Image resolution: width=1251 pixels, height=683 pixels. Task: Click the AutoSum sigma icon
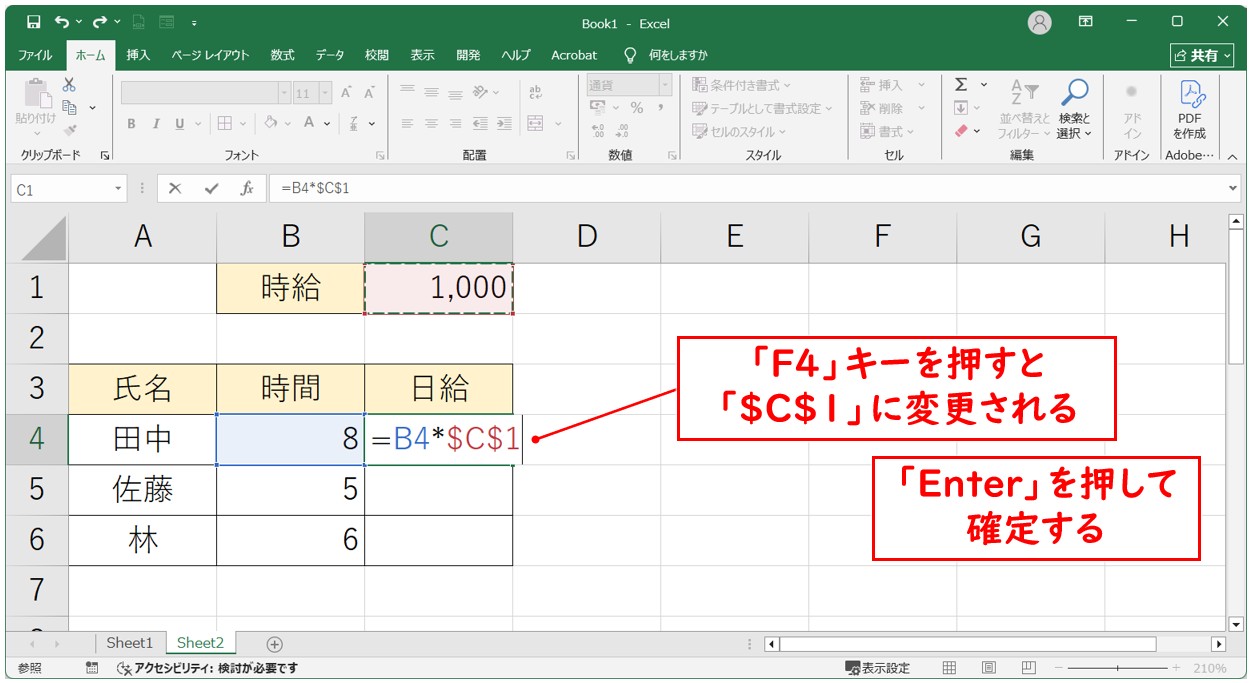[961, 85]
